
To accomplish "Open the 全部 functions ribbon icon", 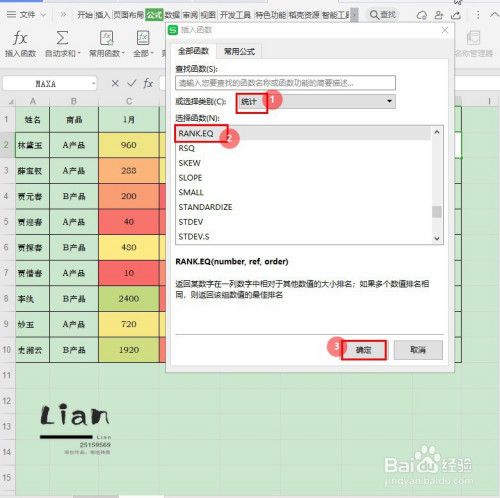I will pos(143,38).
